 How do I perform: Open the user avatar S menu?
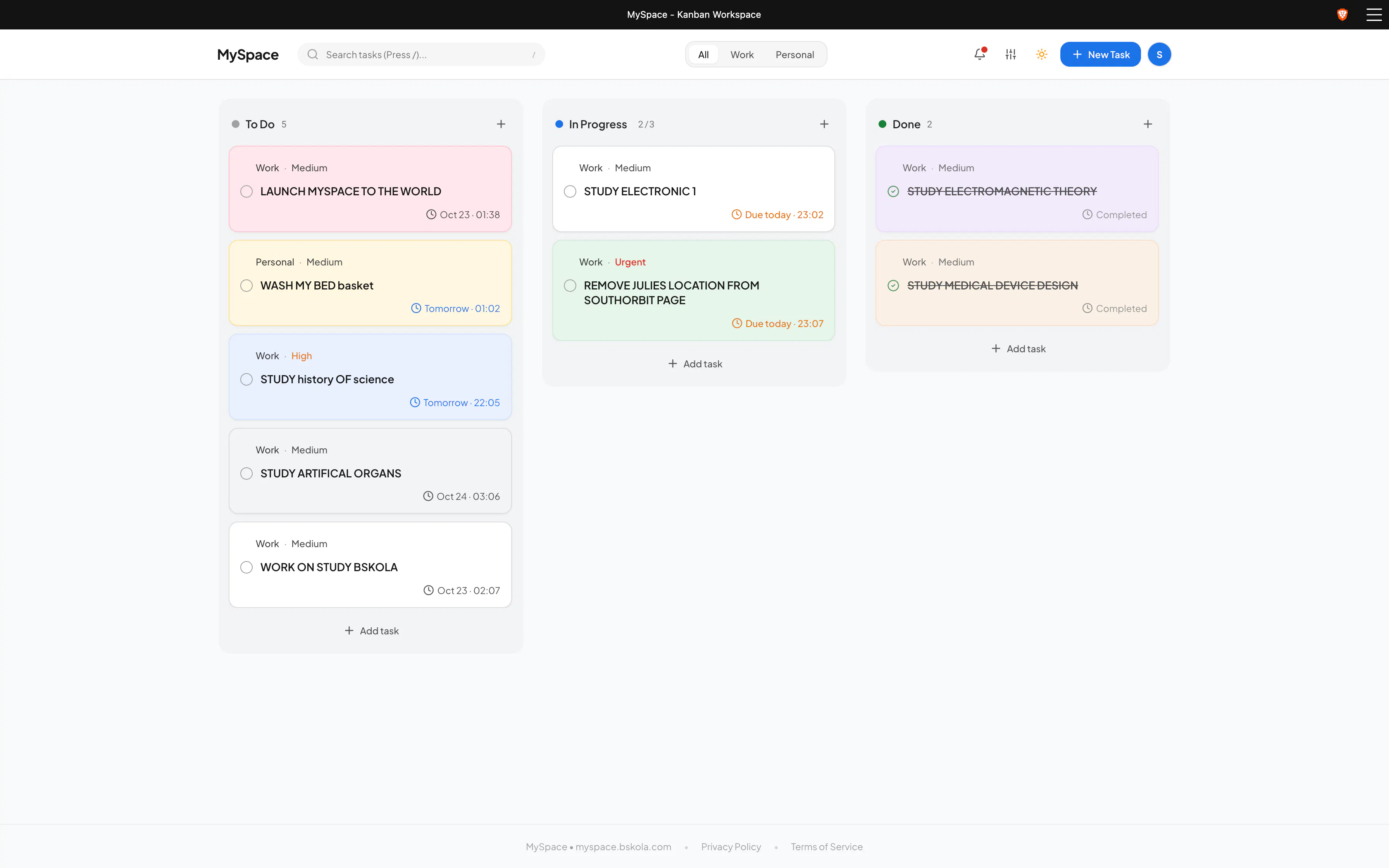(x=1159, y=55)
